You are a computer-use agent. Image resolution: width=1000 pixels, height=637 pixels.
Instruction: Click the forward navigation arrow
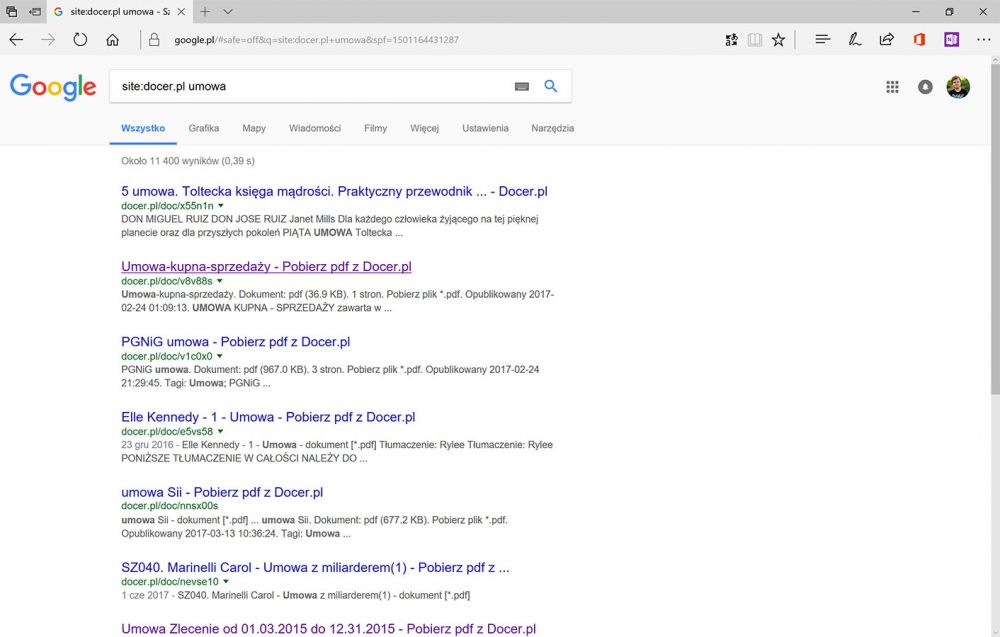48,40
